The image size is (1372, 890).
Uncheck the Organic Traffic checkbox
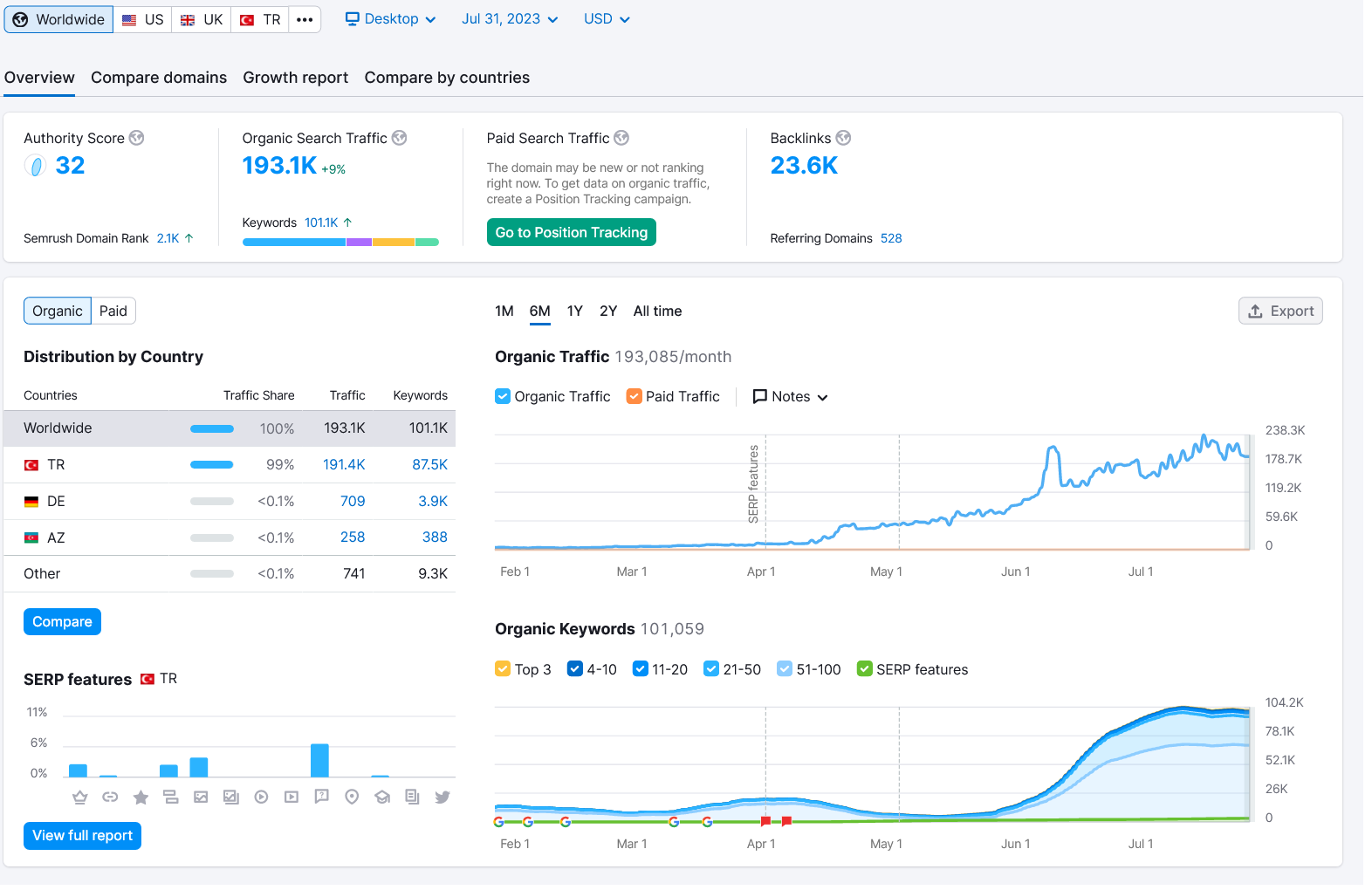pos(503,396)
